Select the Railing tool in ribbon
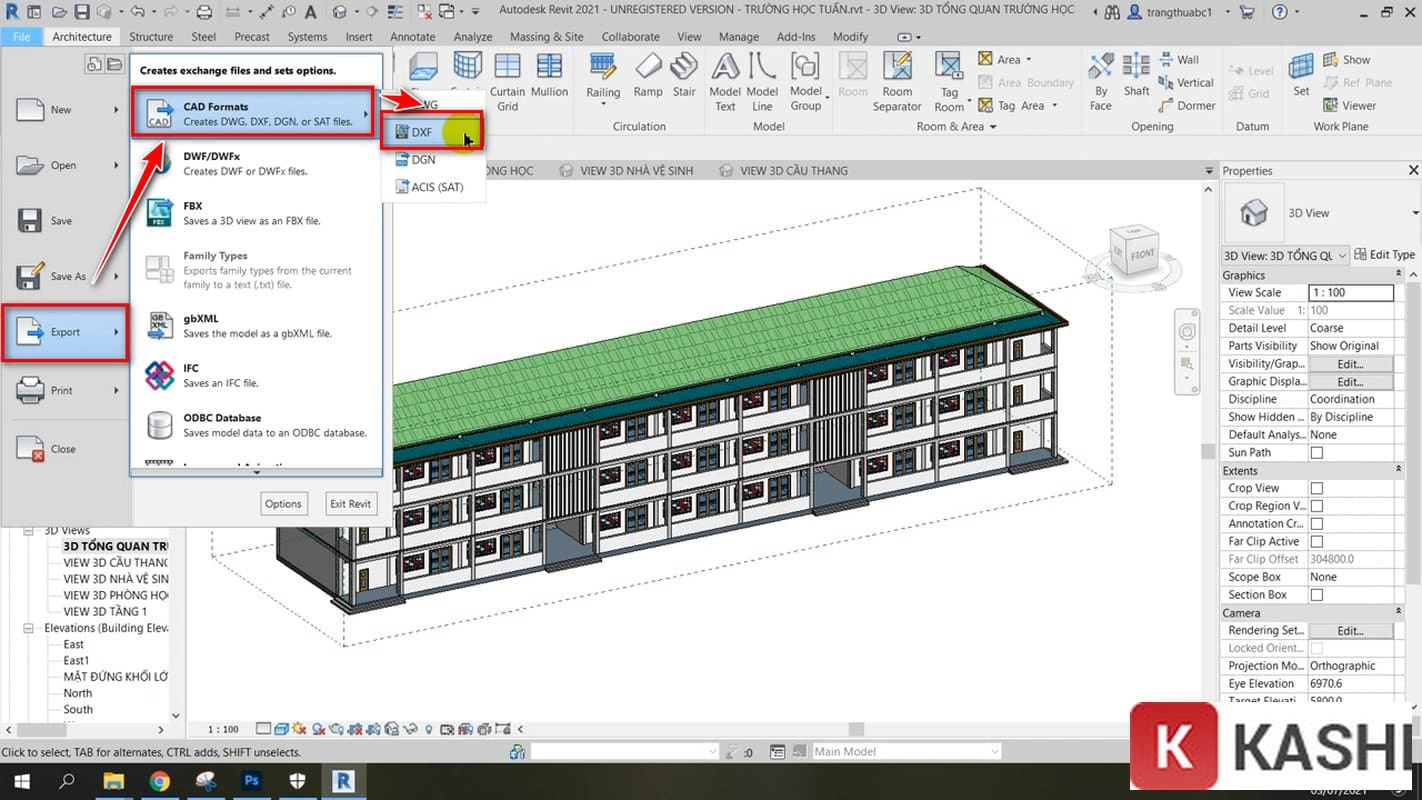Screen dimensions: 1422x800 [x=603, y=76]
